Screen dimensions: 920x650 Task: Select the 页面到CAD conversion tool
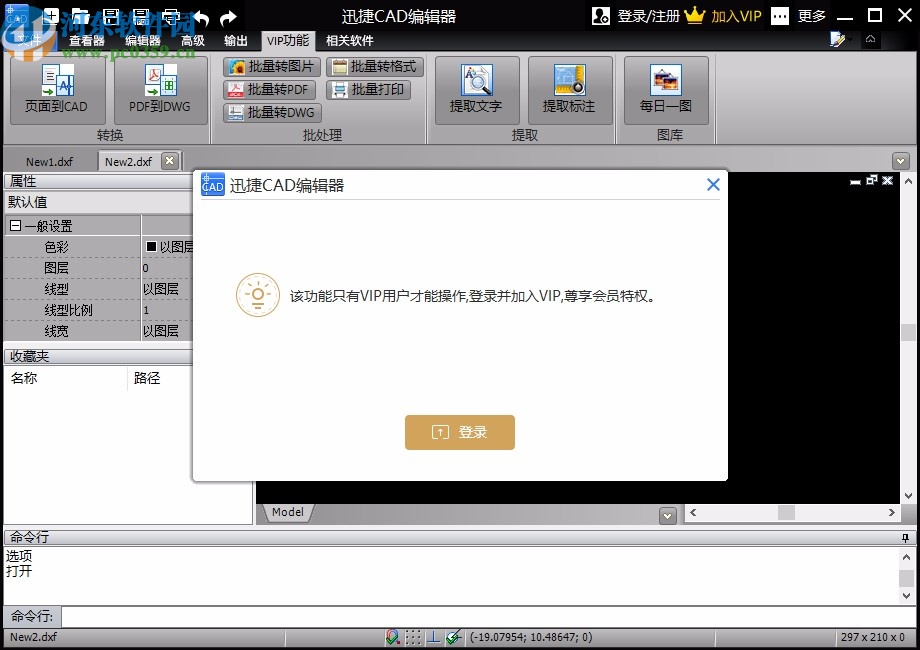[57, 95]
